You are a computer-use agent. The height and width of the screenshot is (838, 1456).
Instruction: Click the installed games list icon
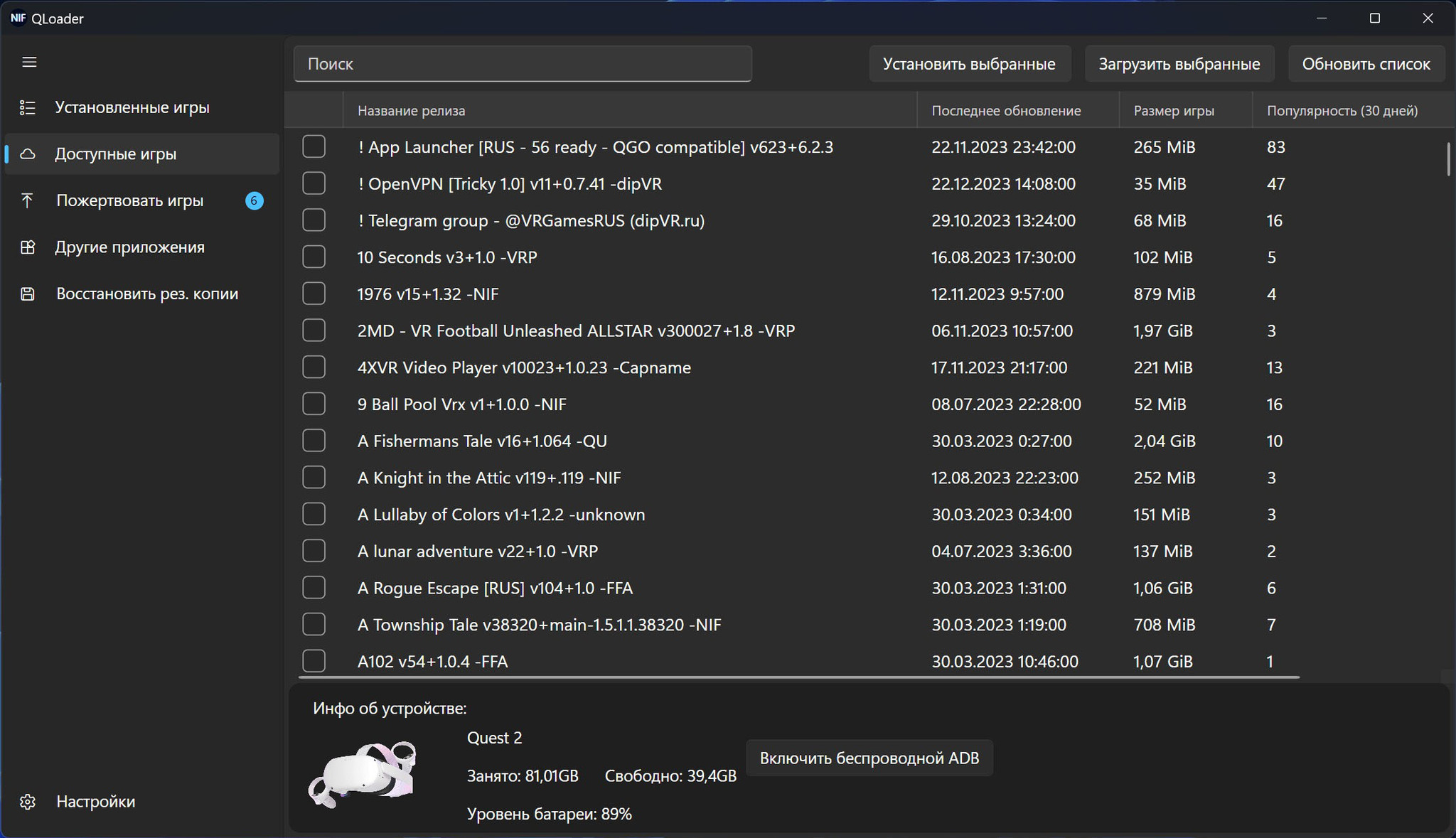[x=28, y=107]
